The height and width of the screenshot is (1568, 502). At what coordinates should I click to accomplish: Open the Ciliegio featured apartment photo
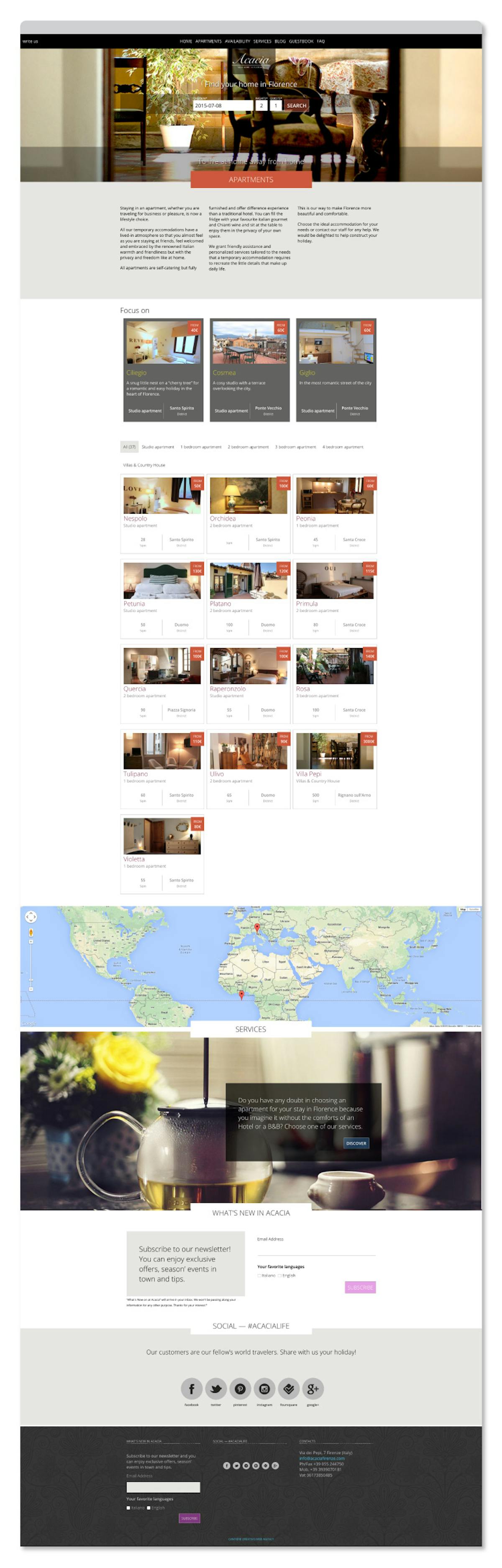coord(163,343)
